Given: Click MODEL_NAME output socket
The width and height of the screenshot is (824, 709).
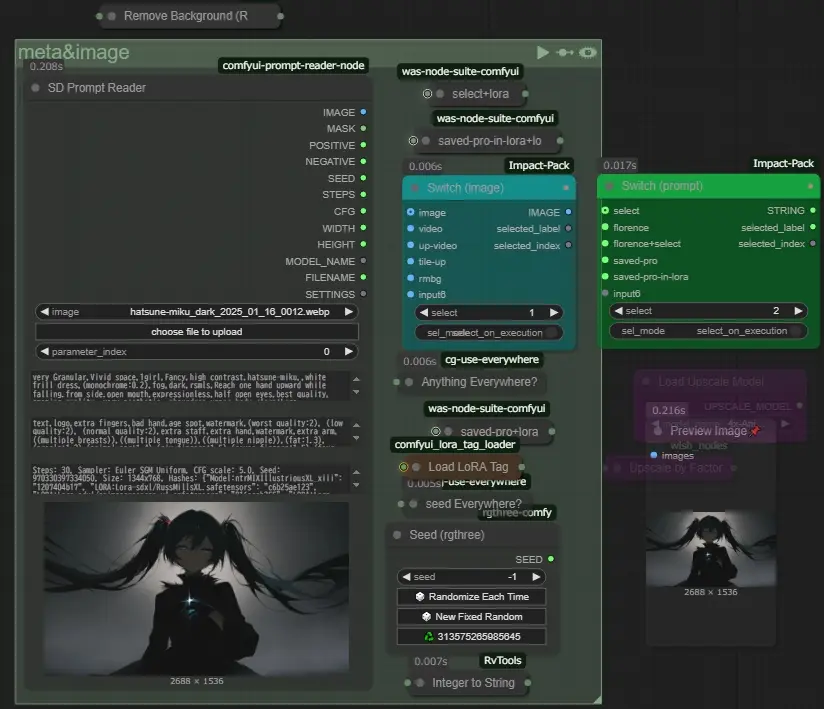Looking at the screenshot, I should 363,261.
